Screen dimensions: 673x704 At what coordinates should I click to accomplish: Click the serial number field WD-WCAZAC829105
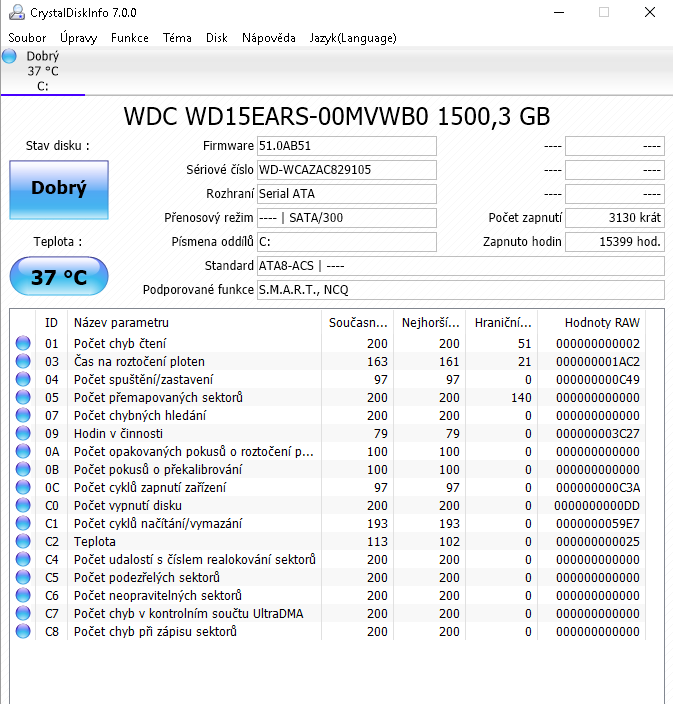click(347, 170)
